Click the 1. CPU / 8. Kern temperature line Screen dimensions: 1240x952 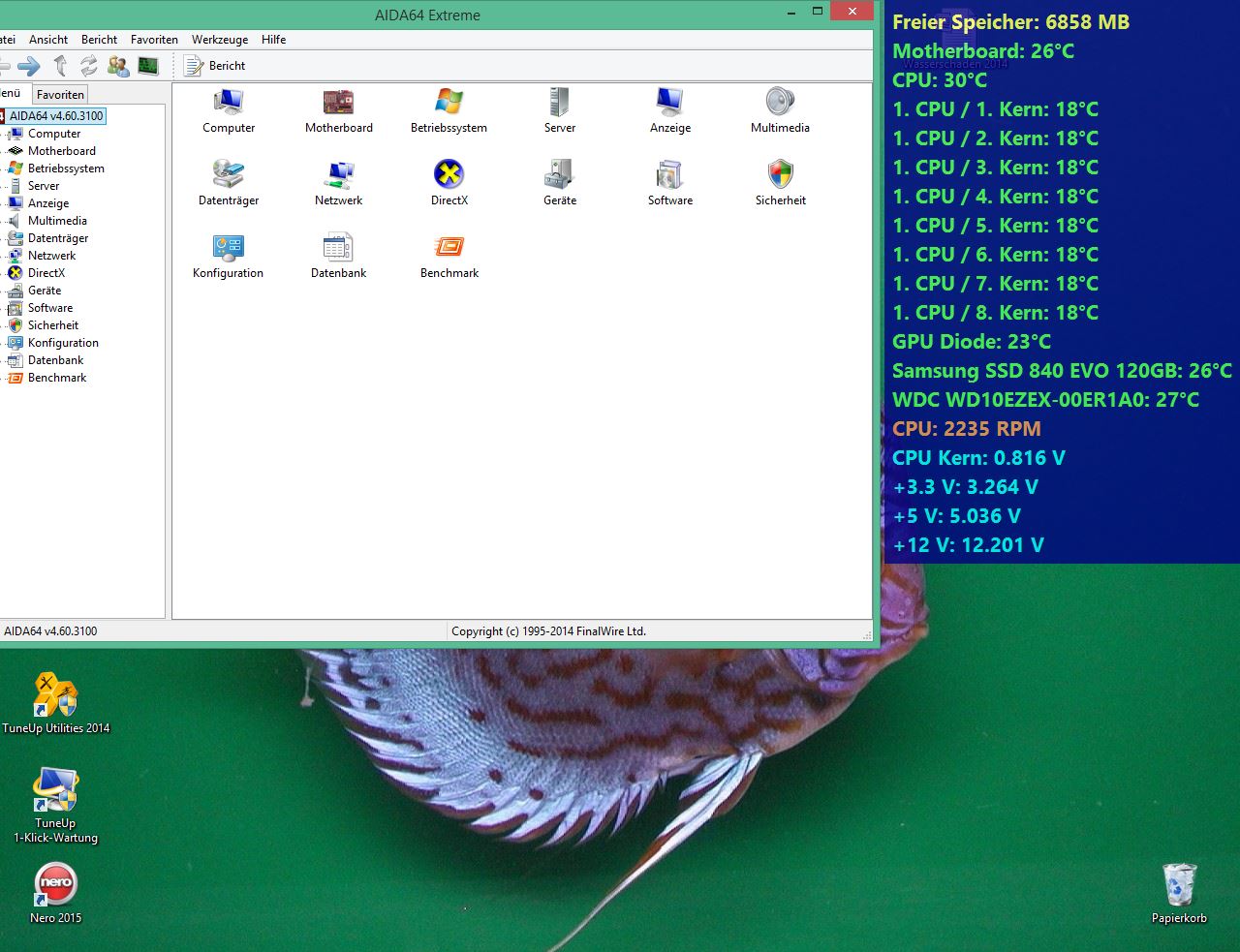[995, 313]
